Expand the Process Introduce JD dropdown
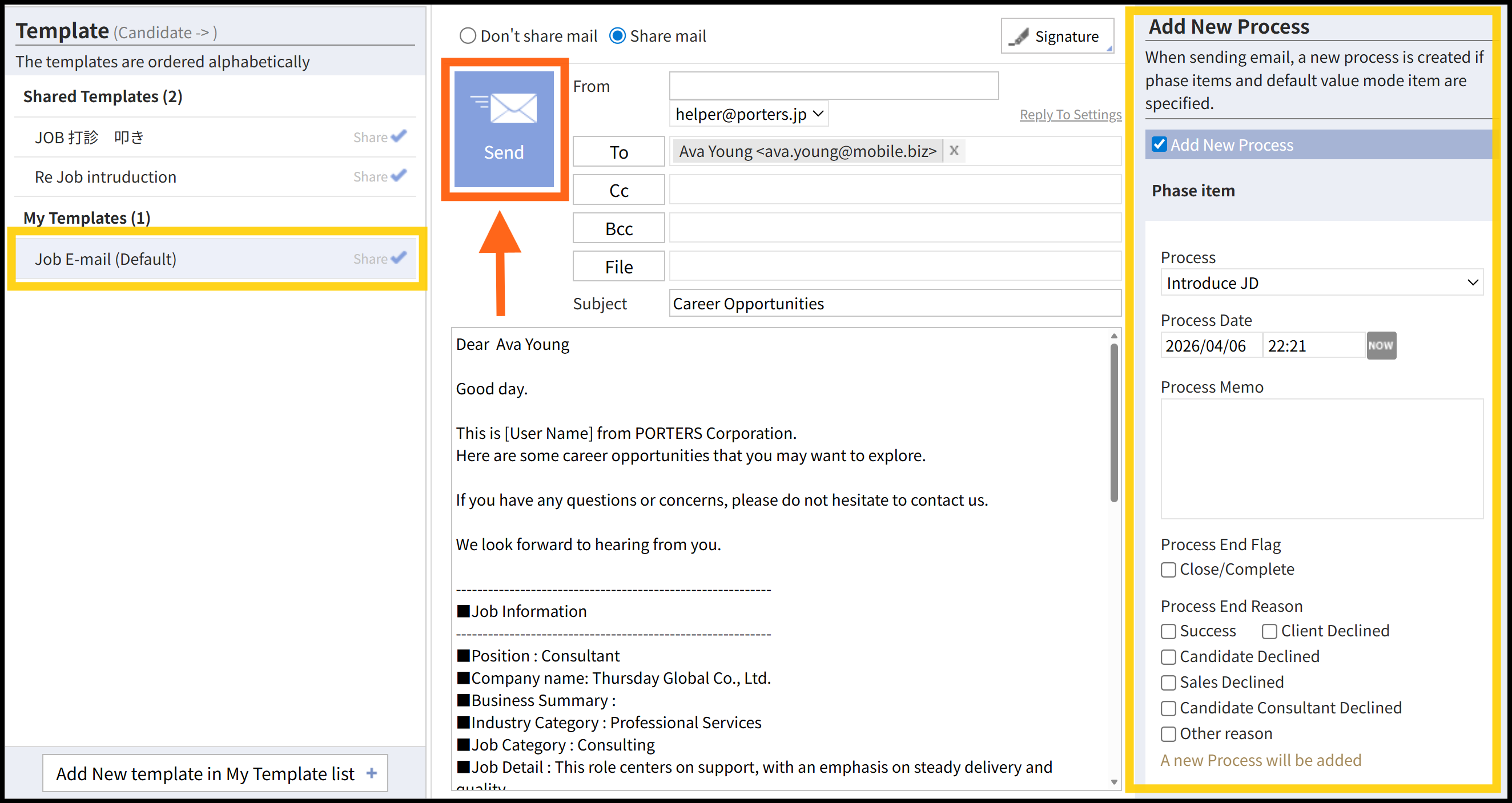This screenshot has height=803, width=1512. pyautogui.click(x=1321, y=283)
